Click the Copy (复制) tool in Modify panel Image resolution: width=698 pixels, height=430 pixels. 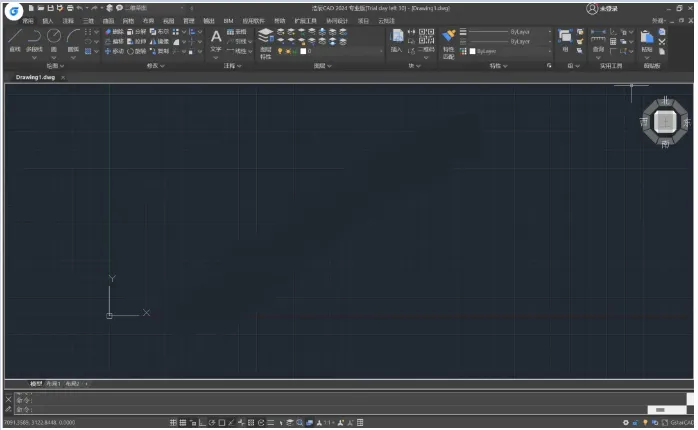tap(159, 51)
